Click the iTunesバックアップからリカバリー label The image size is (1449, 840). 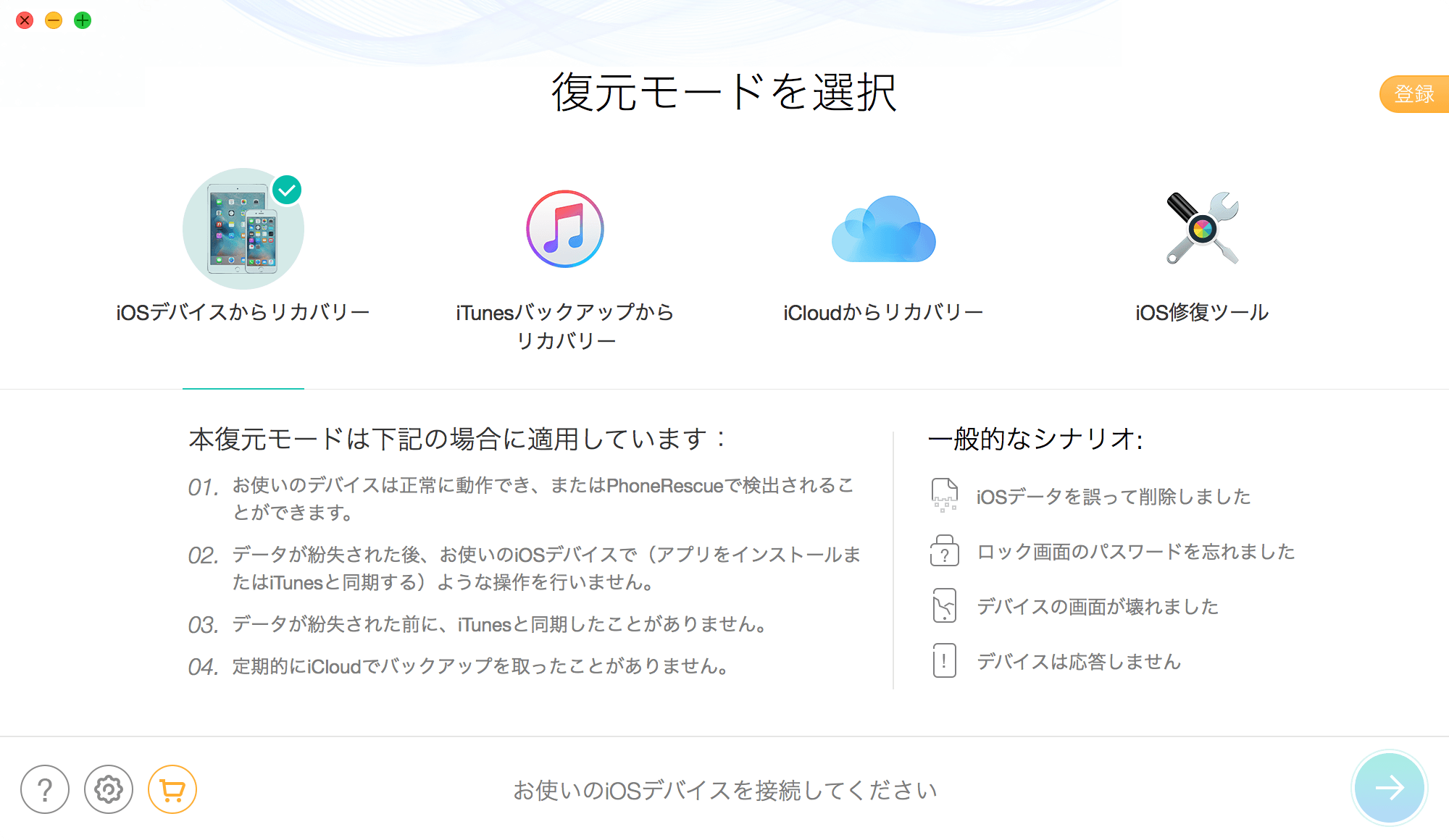(x=565, y=326)
